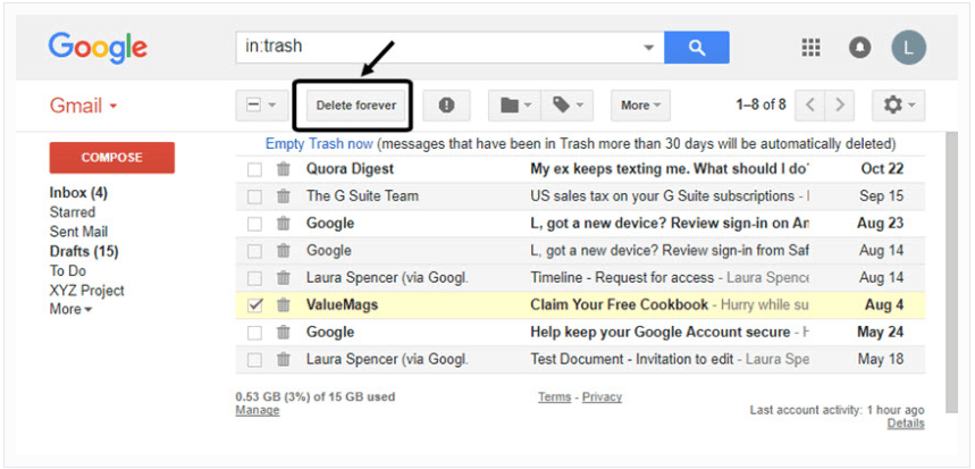975x469 pixels.
Task: Open the notifications bell
Action: click(x=860, y=48)
